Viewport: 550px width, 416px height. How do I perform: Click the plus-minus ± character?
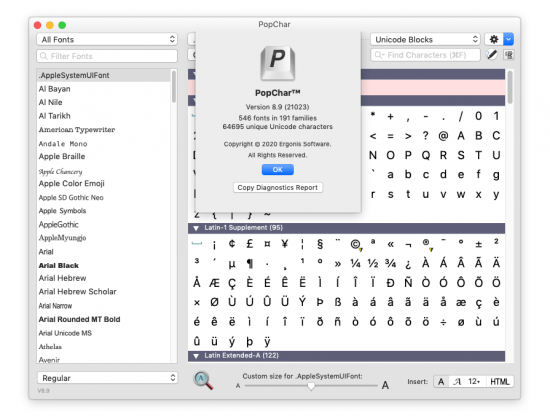pos(478,244)
